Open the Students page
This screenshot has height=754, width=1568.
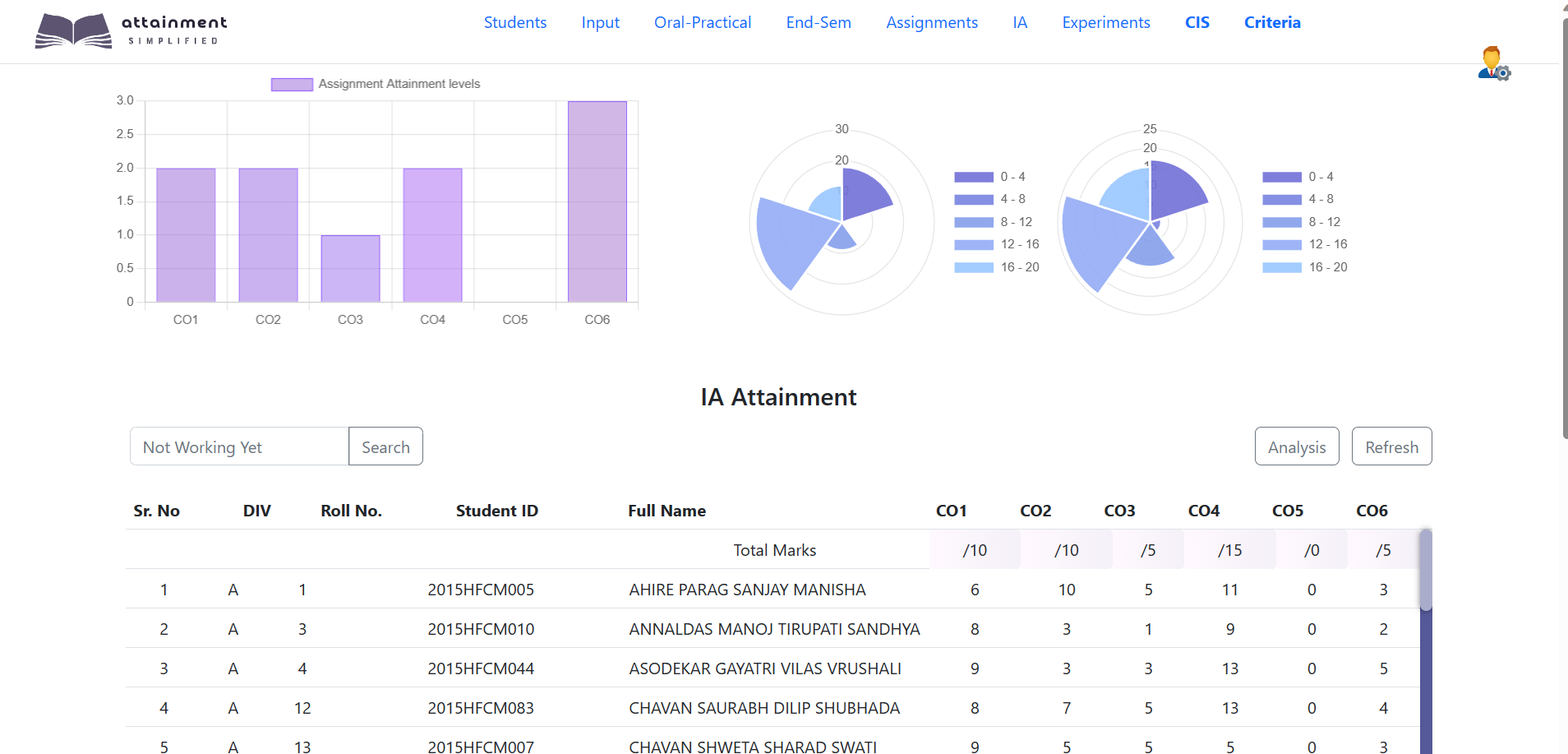pos(515,22)
